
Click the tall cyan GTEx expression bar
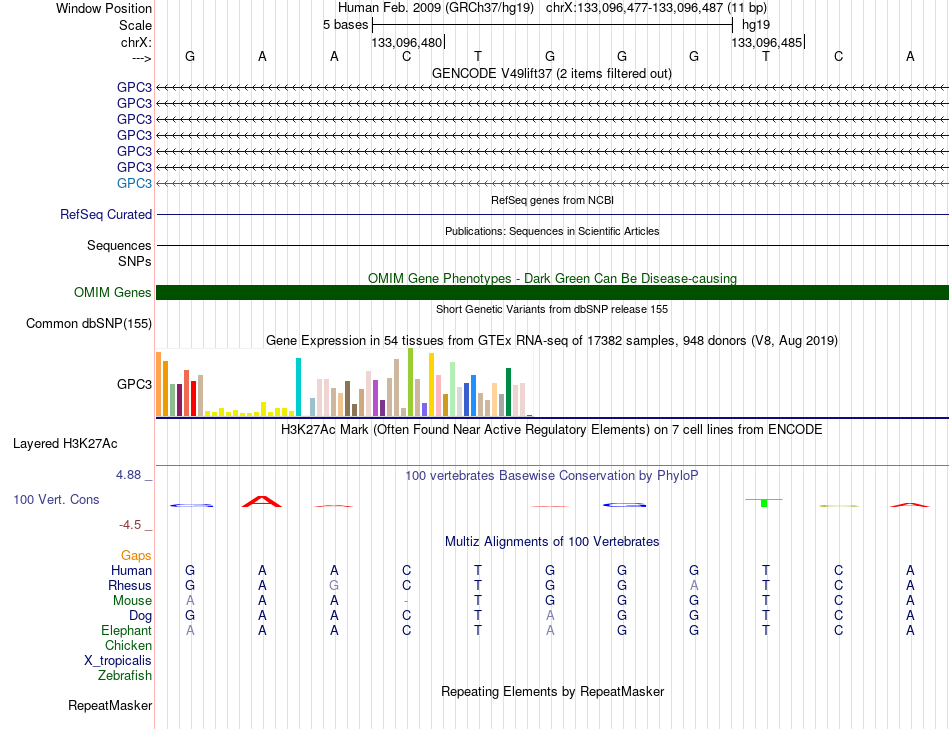pyautogui.click(x=298, y=387)
